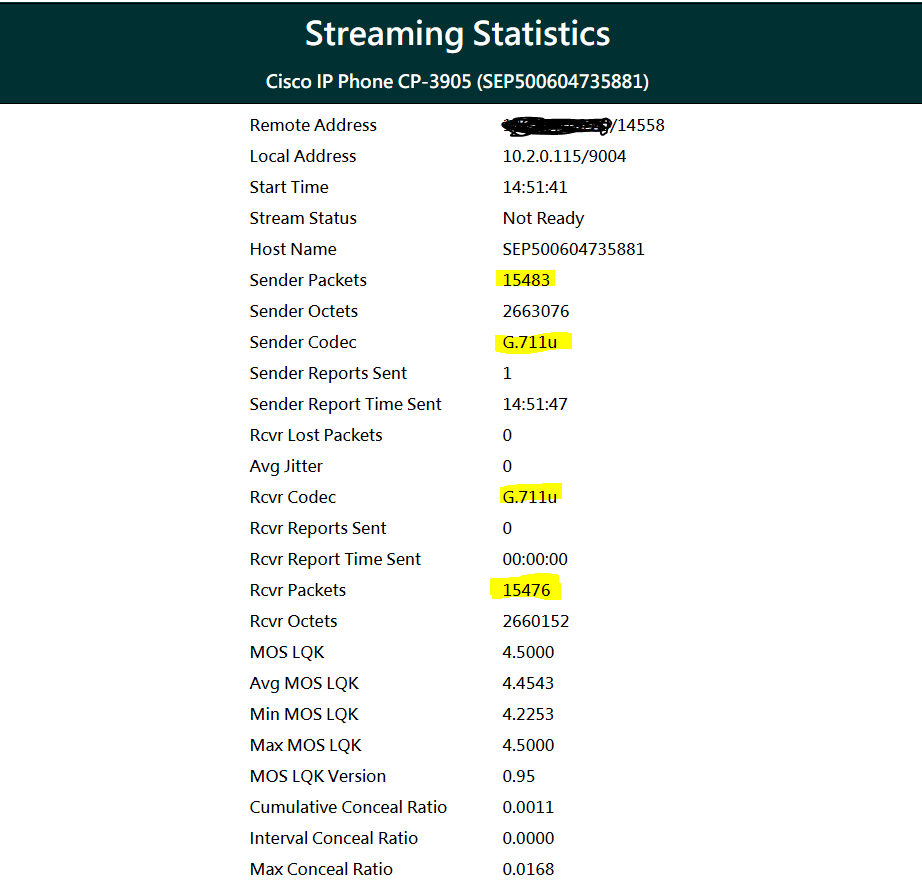Click the 'Sender Packets' label
The image size is (922, 886).
pos(308,280)
